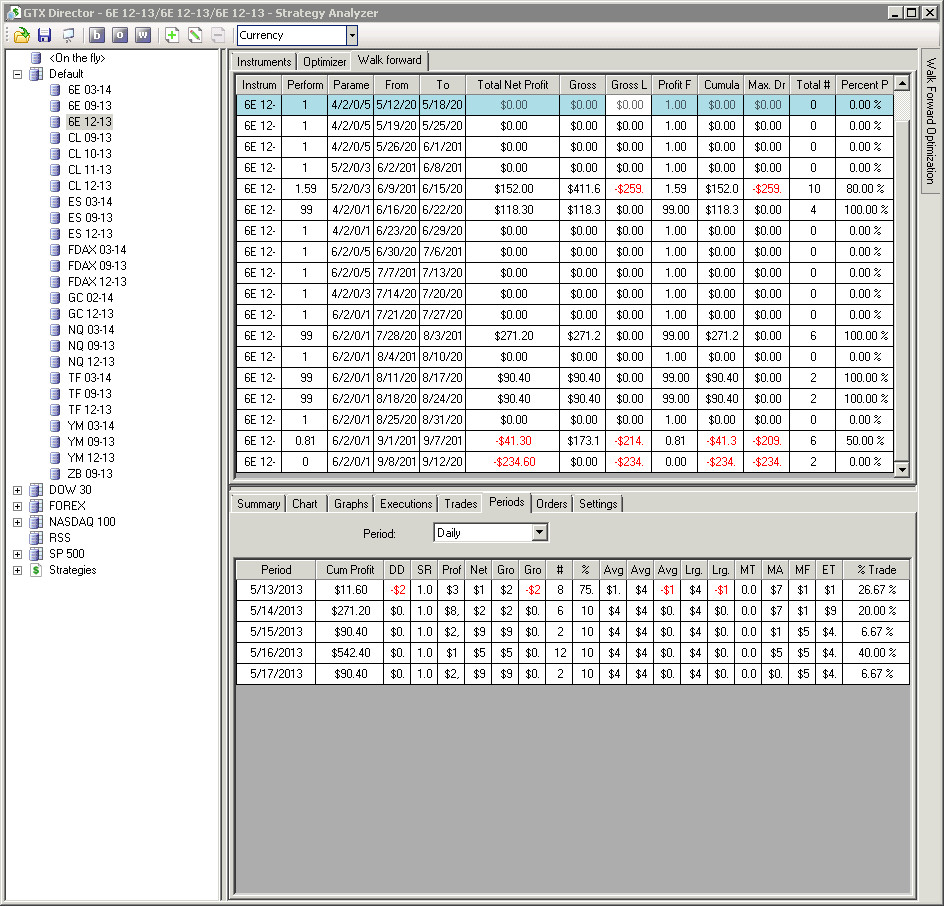Image resolution: width=944 pixels, height=906 pixels.
Task: Click the 80.00 % Percent Profitable cell
Action: coord(865,189)
